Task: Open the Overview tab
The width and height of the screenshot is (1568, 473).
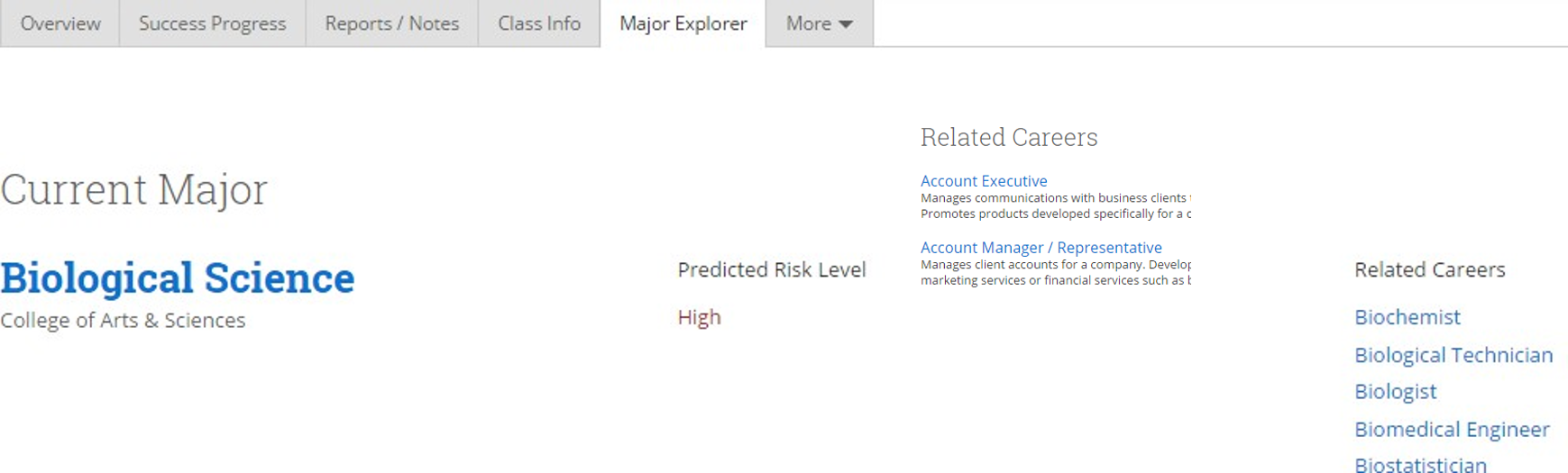Action: pos(60,23)
